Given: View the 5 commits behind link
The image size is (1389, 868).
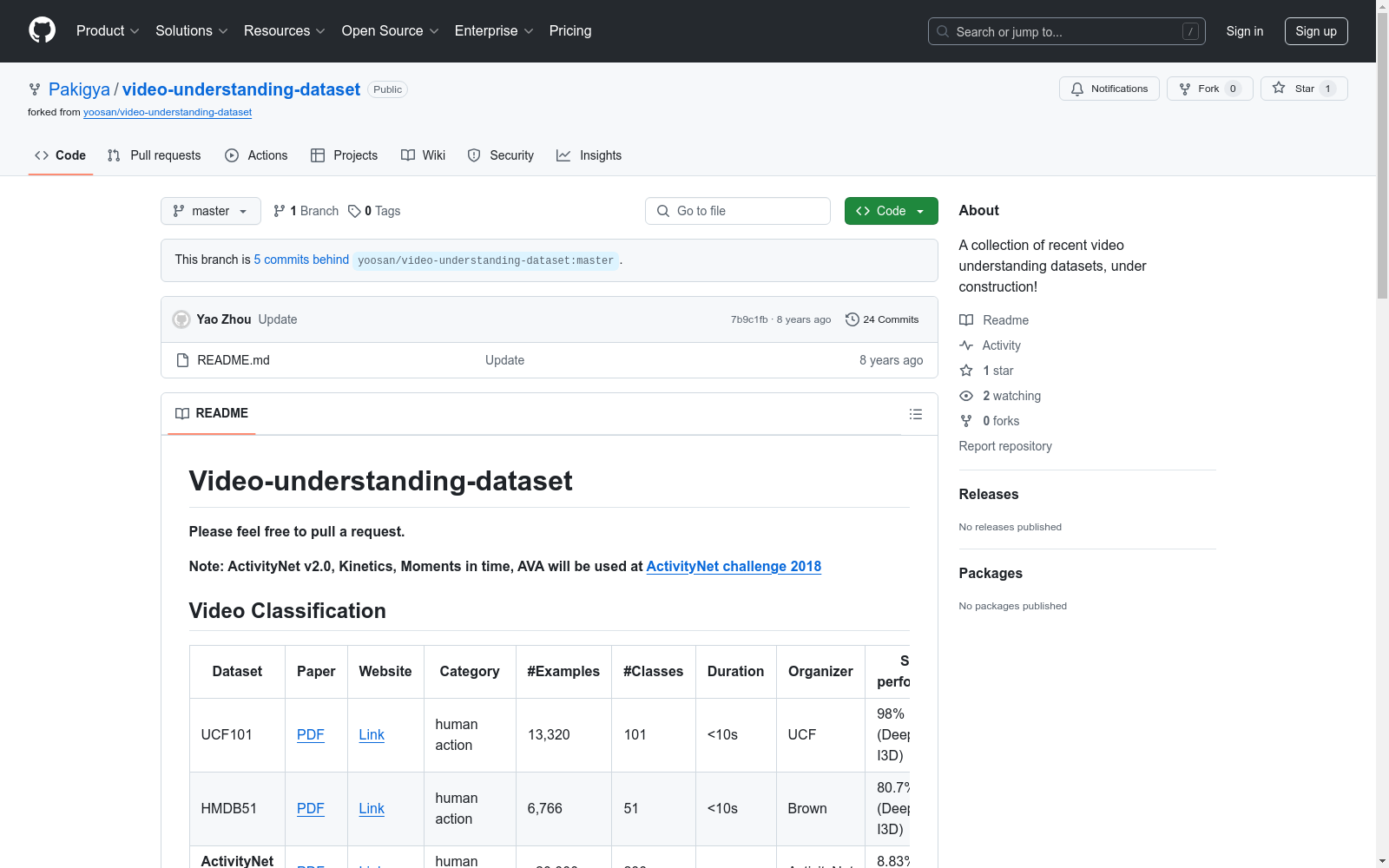Looking at the screenshot, I should click(301, 260).
